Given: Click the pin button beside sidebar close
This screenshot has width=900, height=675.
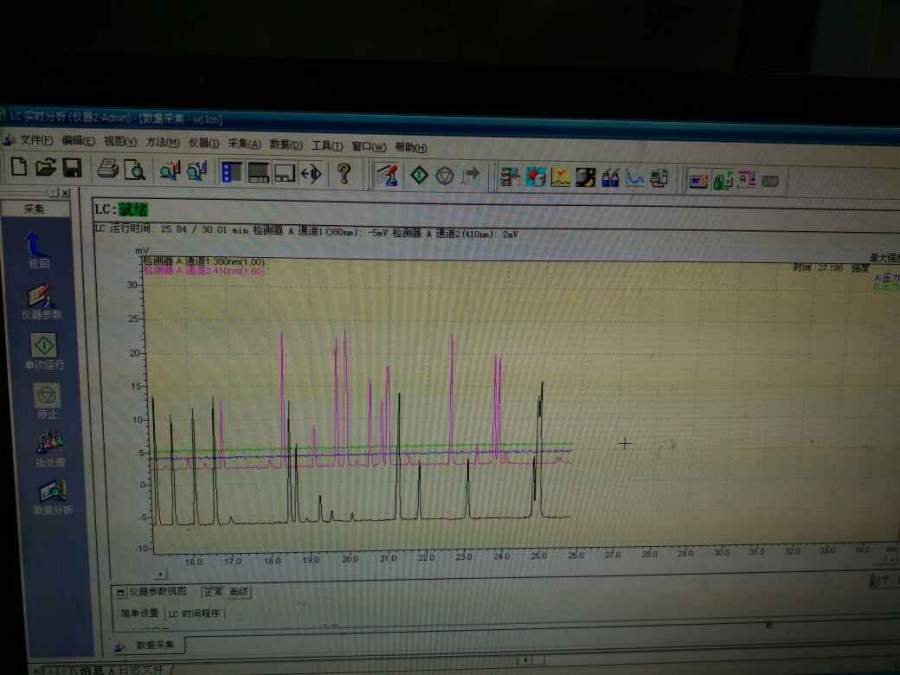Looking at the screenshot, I should [53, 192].
